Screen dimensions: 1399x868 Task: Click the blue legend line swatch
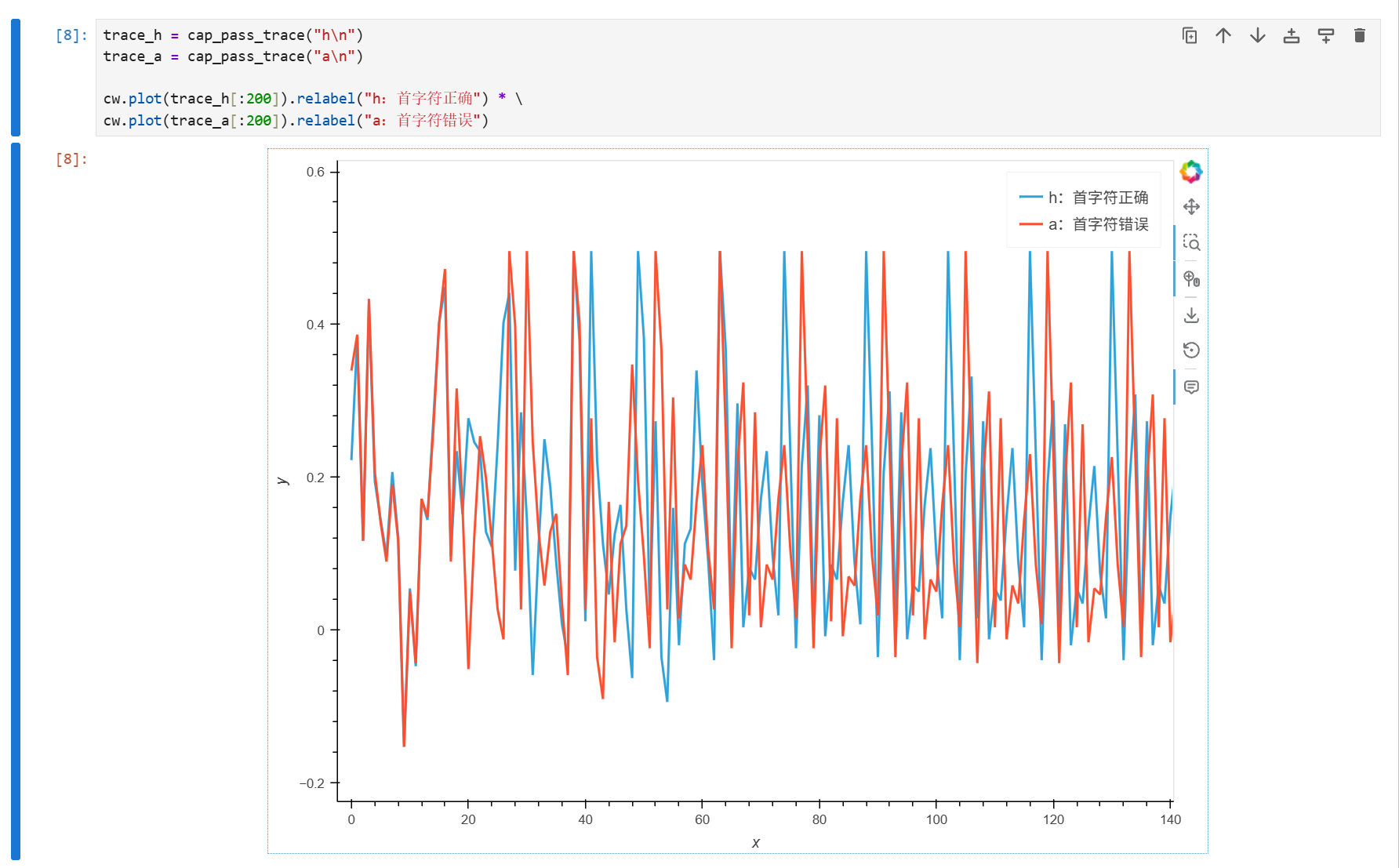1030,198
